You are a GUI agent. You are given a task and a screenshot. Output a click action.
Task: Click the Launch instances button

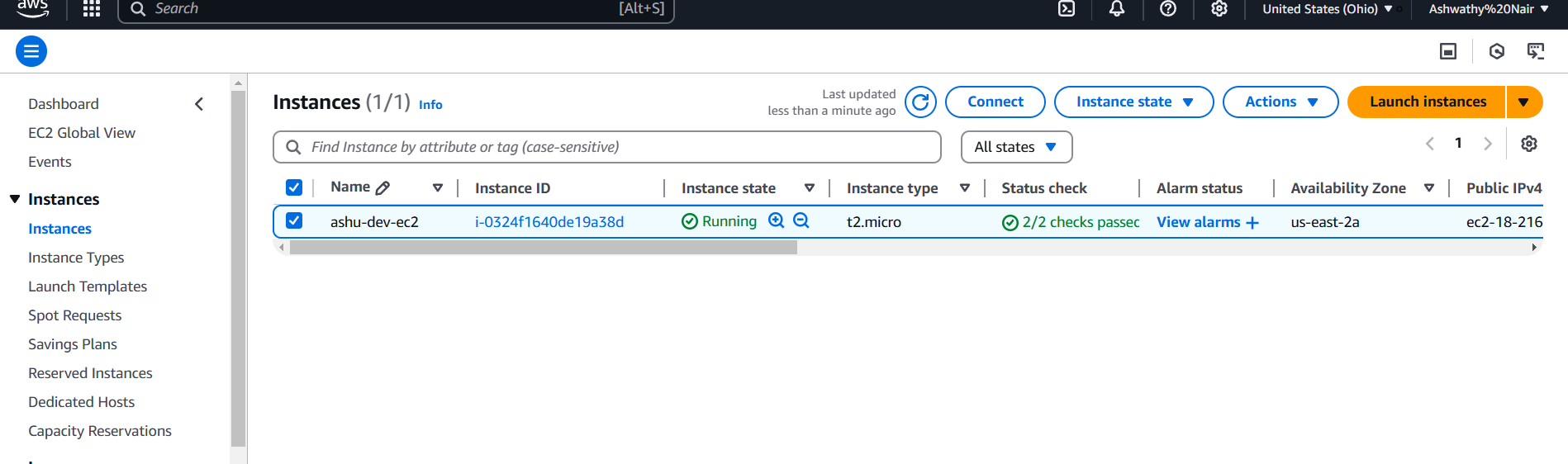1427,102
